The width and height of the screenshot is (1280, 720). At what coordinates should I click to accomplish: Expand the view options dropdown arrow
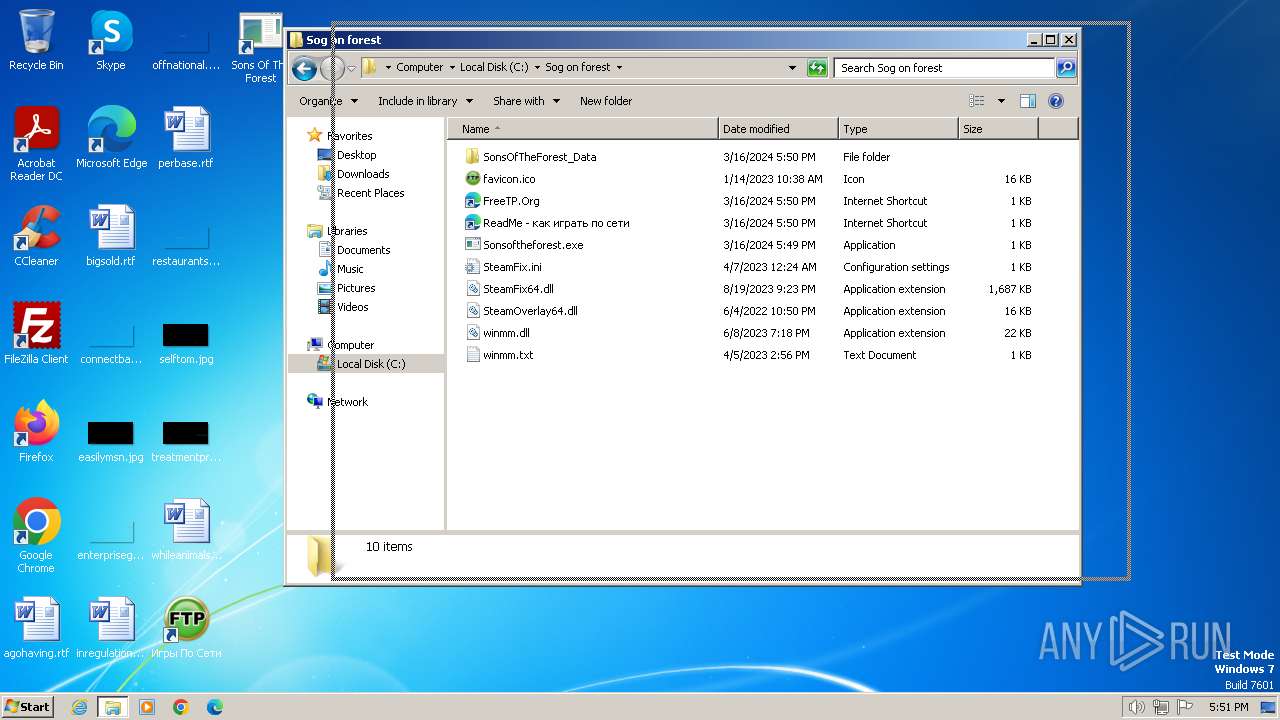(1001, 101)
